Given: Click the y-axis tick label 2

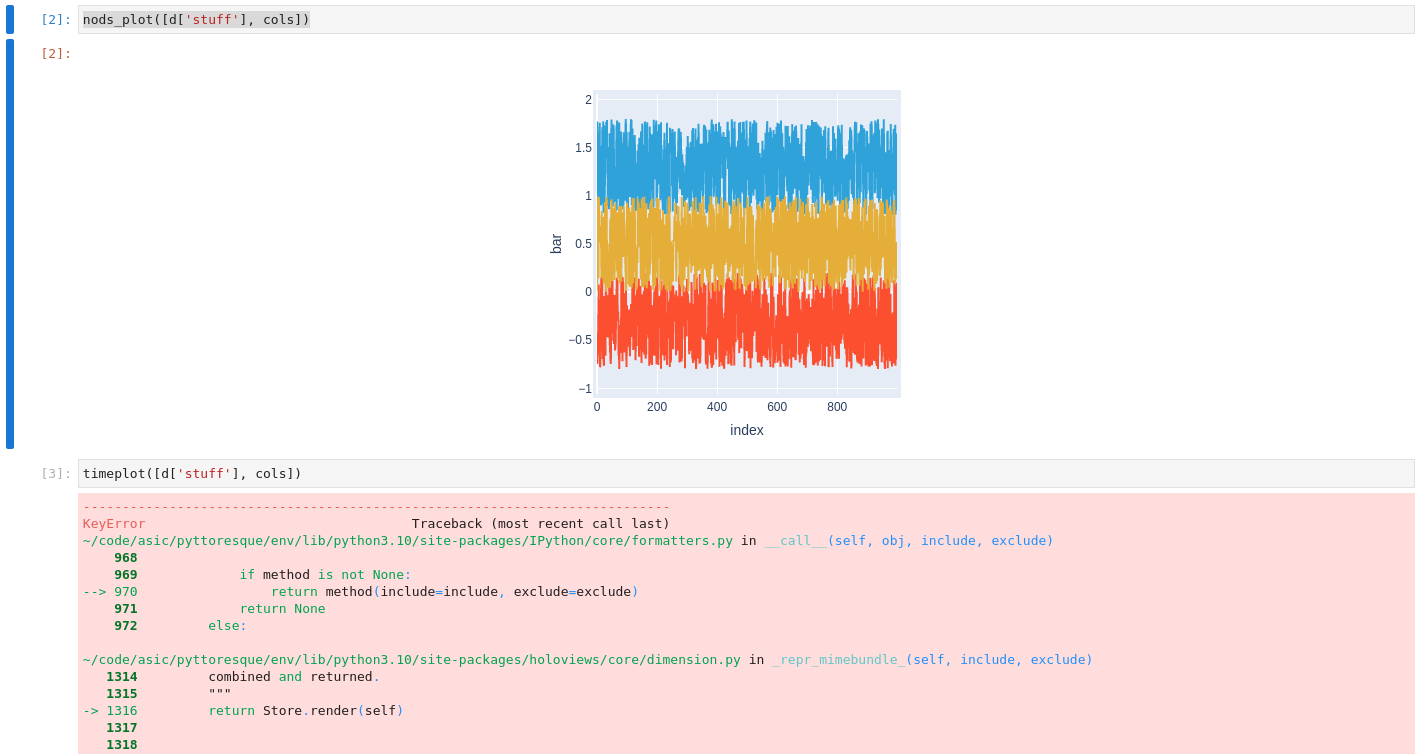Looking at the screenshot, I should [588, 100].
